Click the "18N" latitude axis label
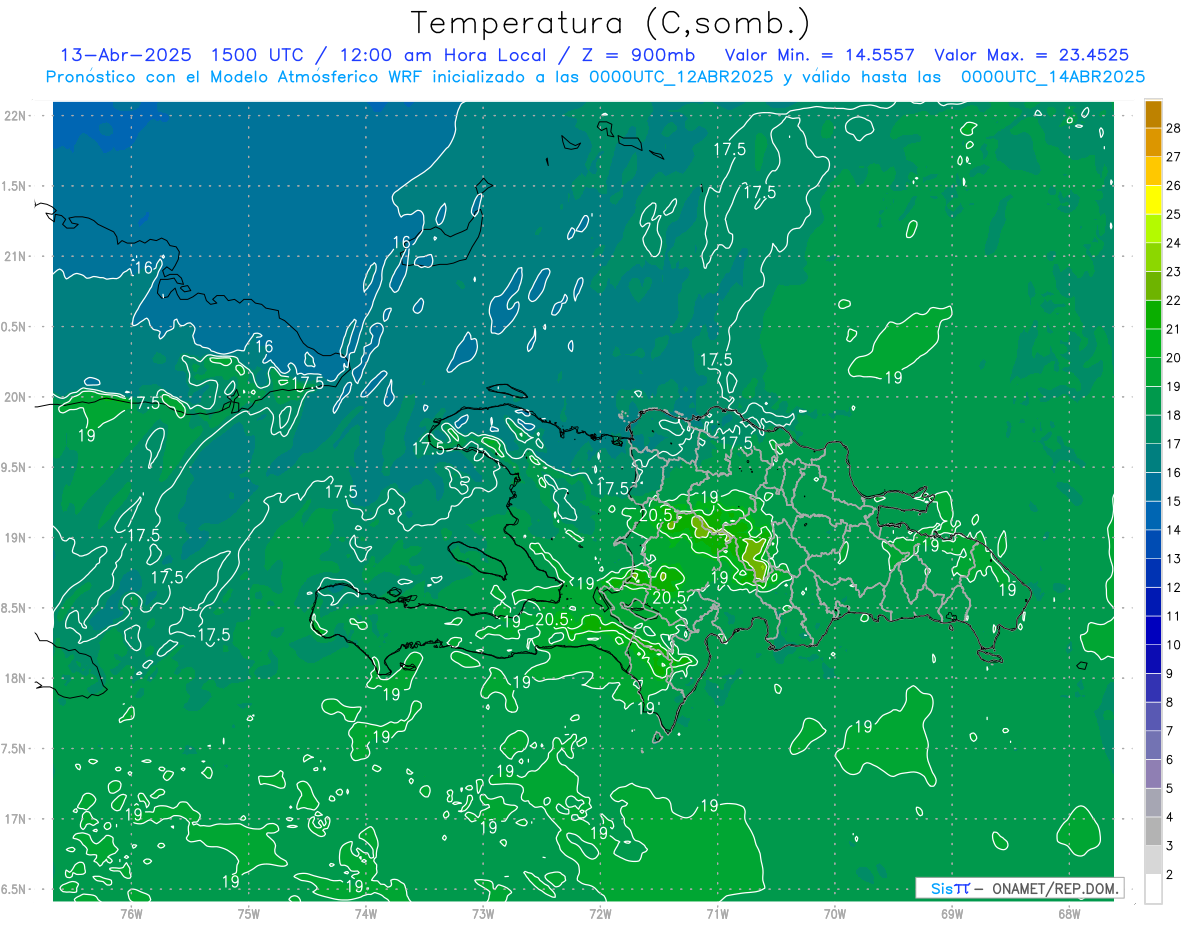This screenshot has height=927, width=1200. [15, 678]
